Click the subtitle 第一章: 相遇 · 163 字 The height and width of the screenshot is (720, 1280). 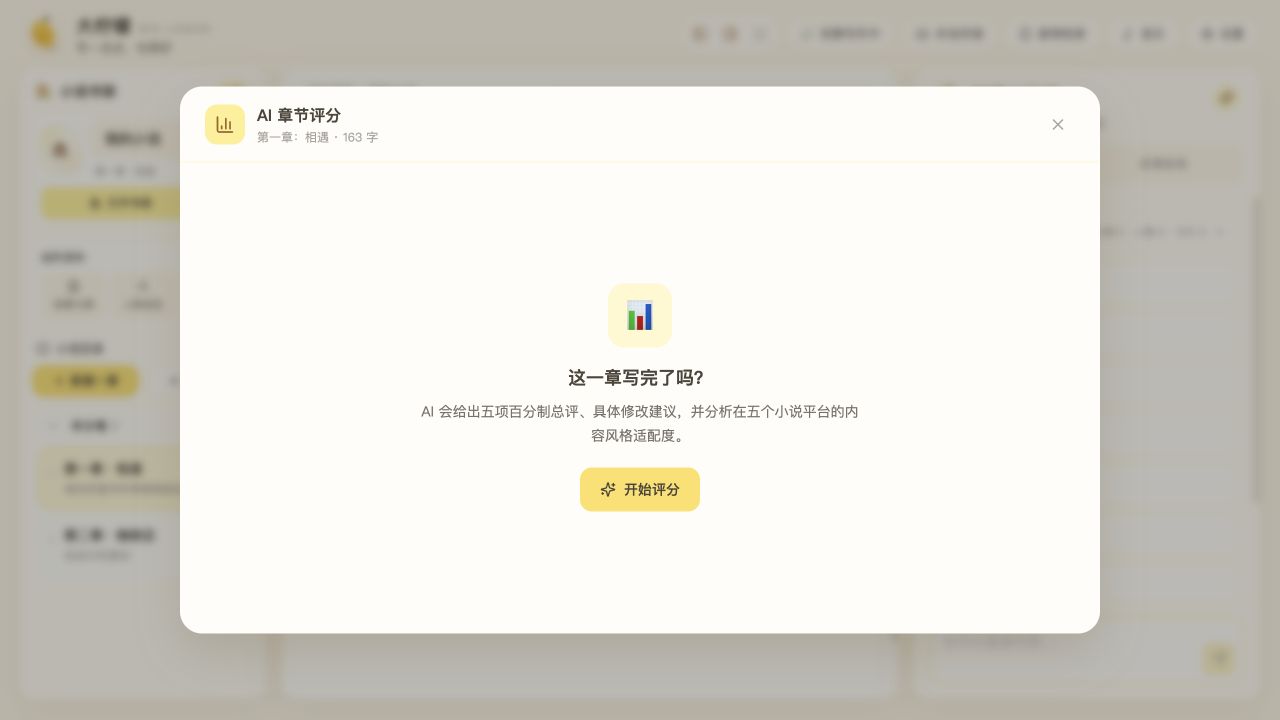317,137
